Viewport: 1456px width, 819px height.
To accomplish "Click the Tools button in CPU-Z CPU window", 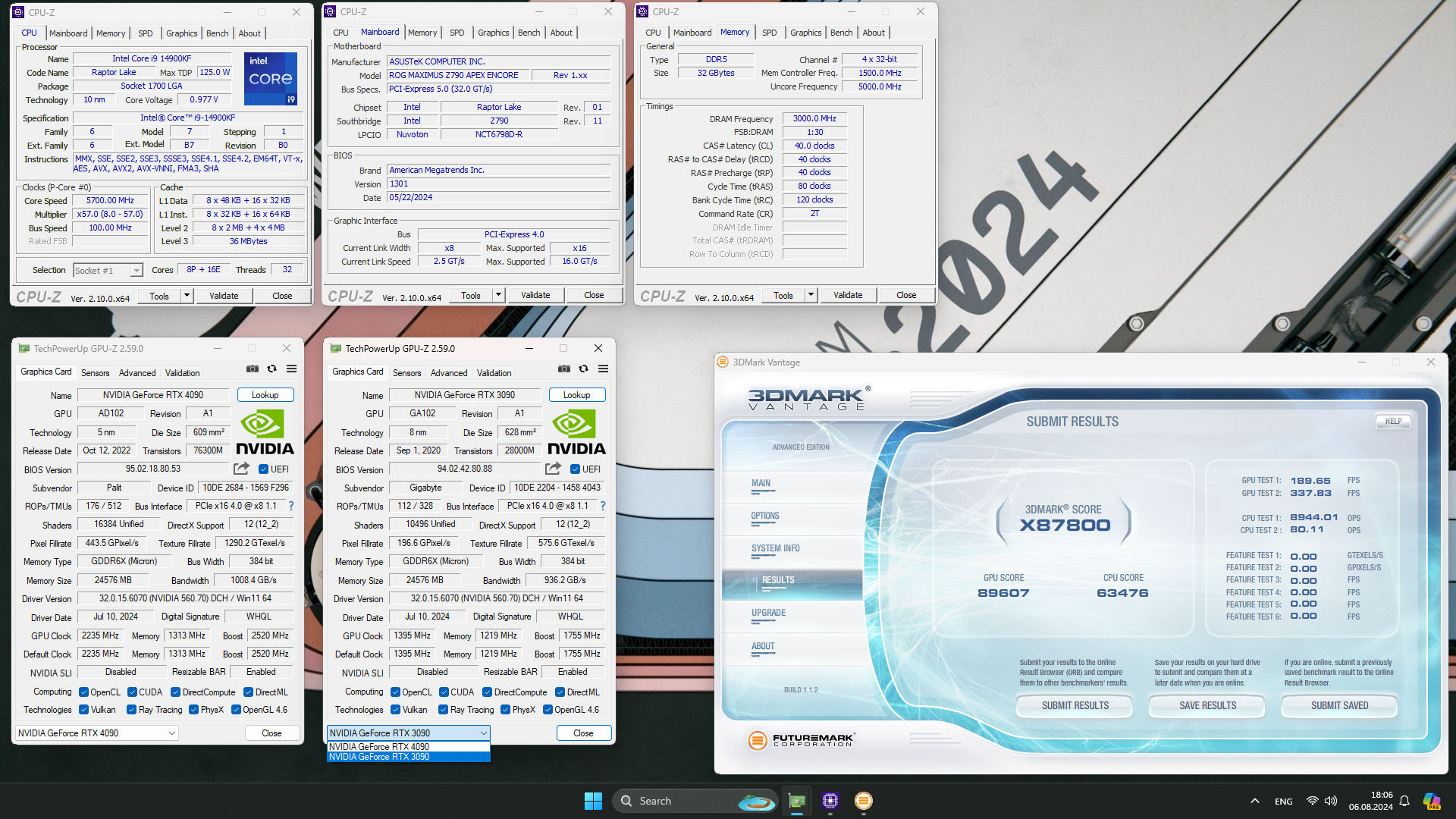I will pos(159,296).
